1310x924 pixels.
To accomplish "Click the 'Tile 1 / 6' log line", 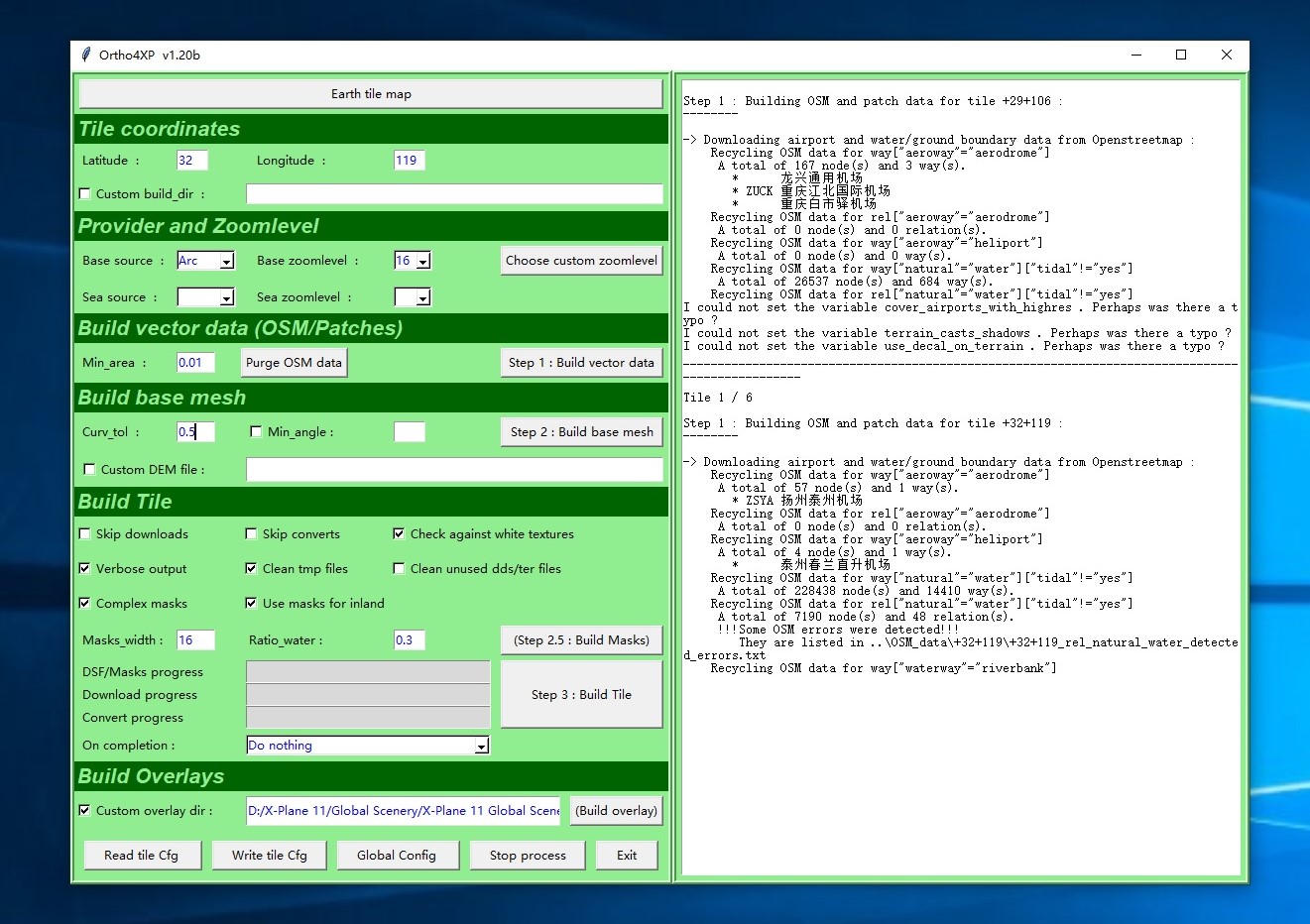I will 718,398.
